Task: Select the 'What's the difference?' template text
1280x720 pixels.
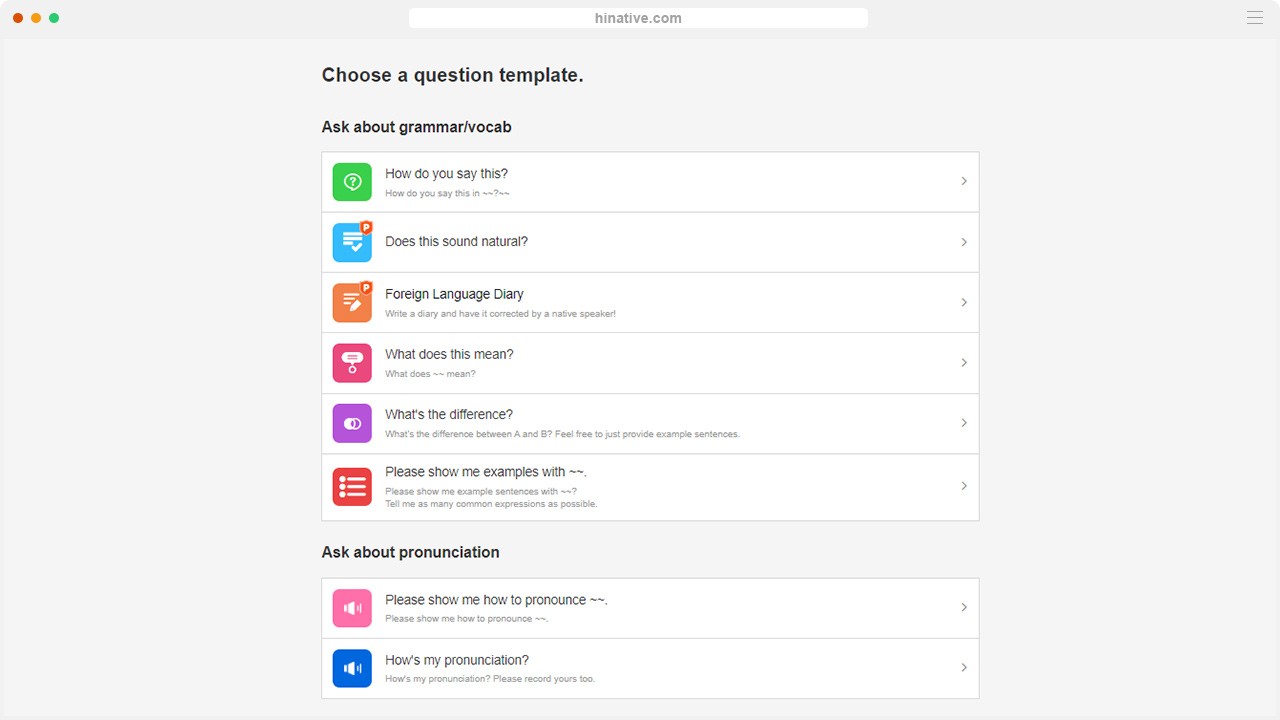Action: [x=449, y=415]
